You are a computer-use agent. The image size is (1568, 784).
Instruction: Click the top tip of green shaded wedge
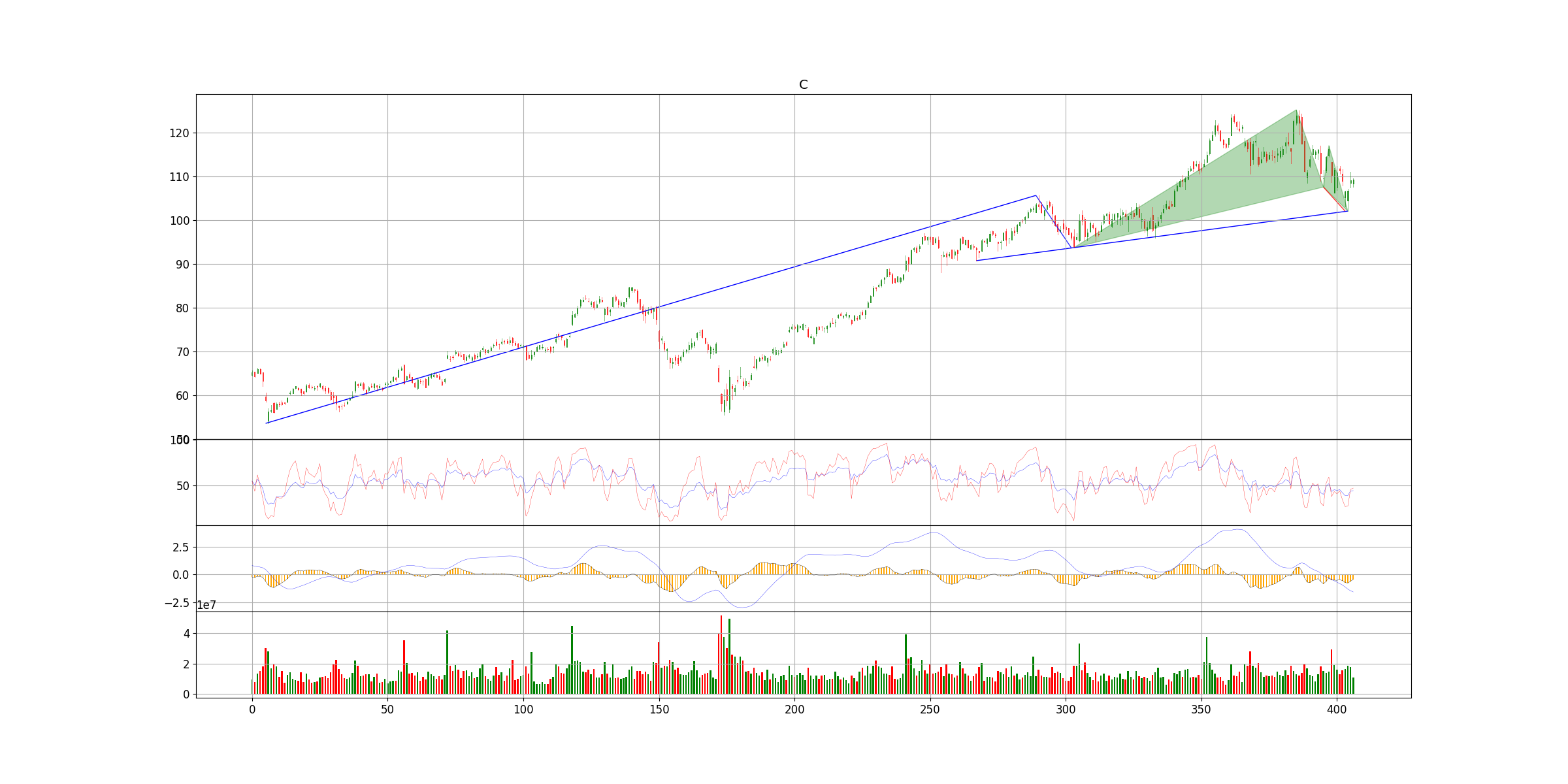1296,110
